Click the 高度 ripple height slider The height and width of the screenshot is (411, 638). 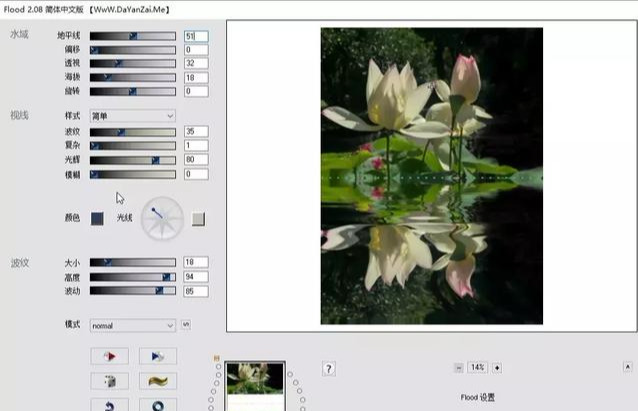pos(133,277)
